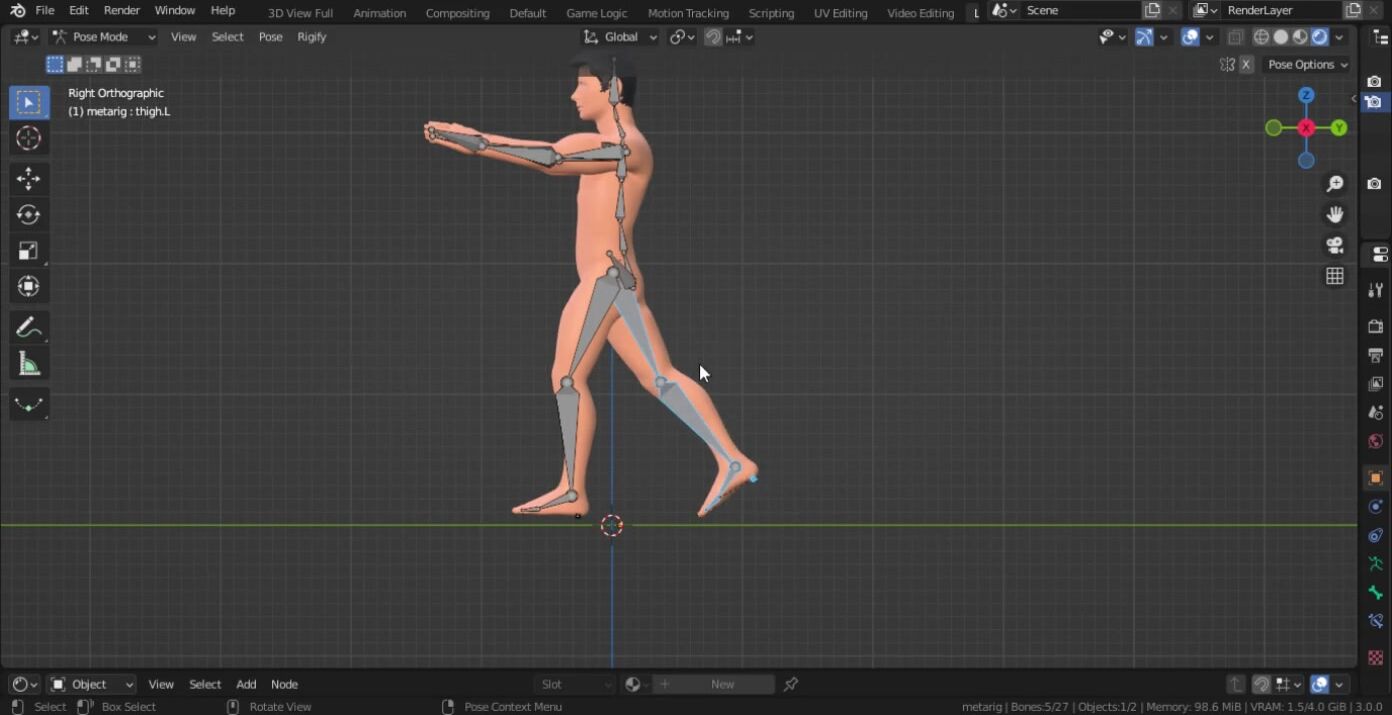Open the Render menu
Screen dimensions: 1392x715
(x=122, y=11)
